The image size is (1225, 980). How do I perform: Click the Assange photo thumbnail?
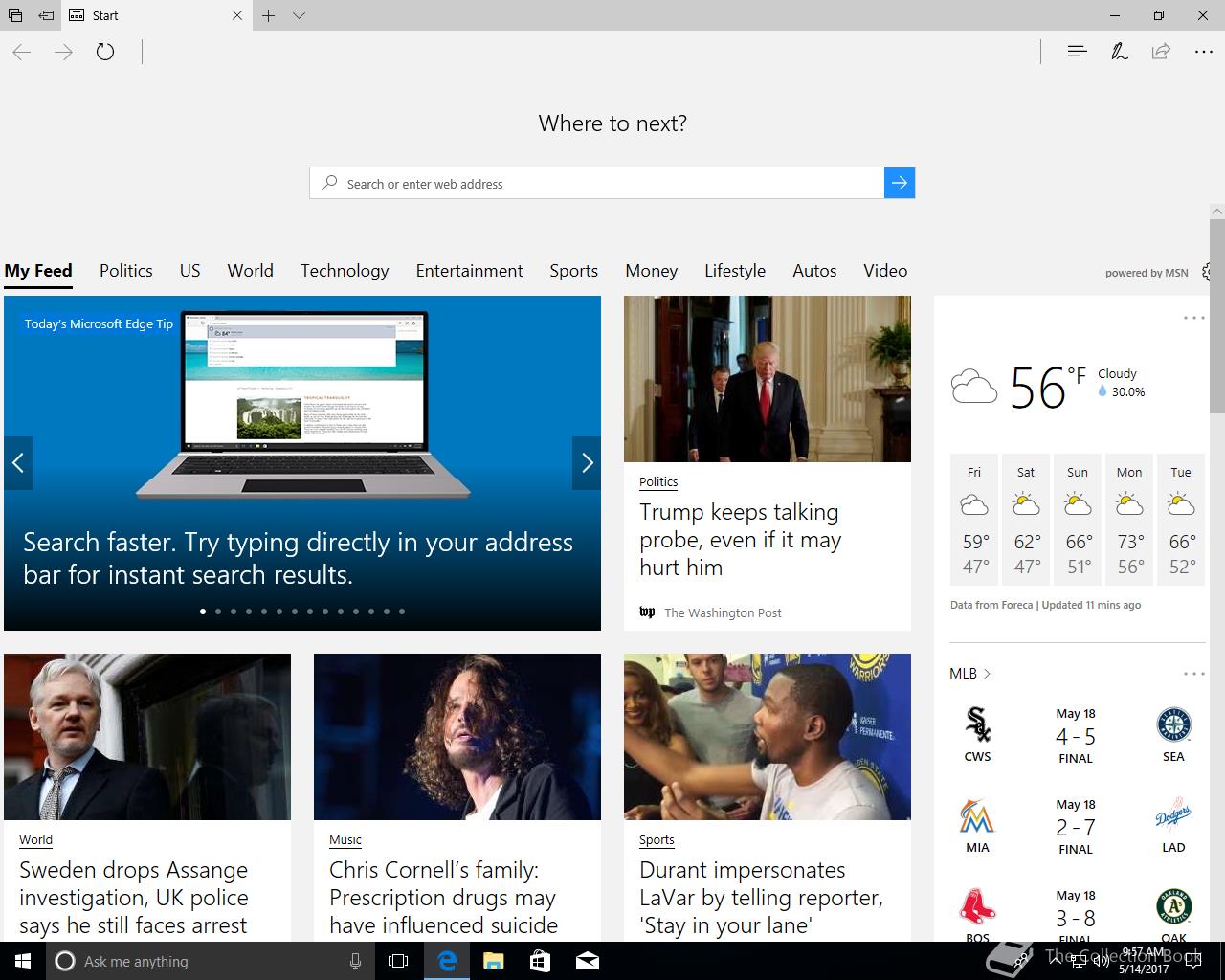pyautogui.click(x=147, y=737)
